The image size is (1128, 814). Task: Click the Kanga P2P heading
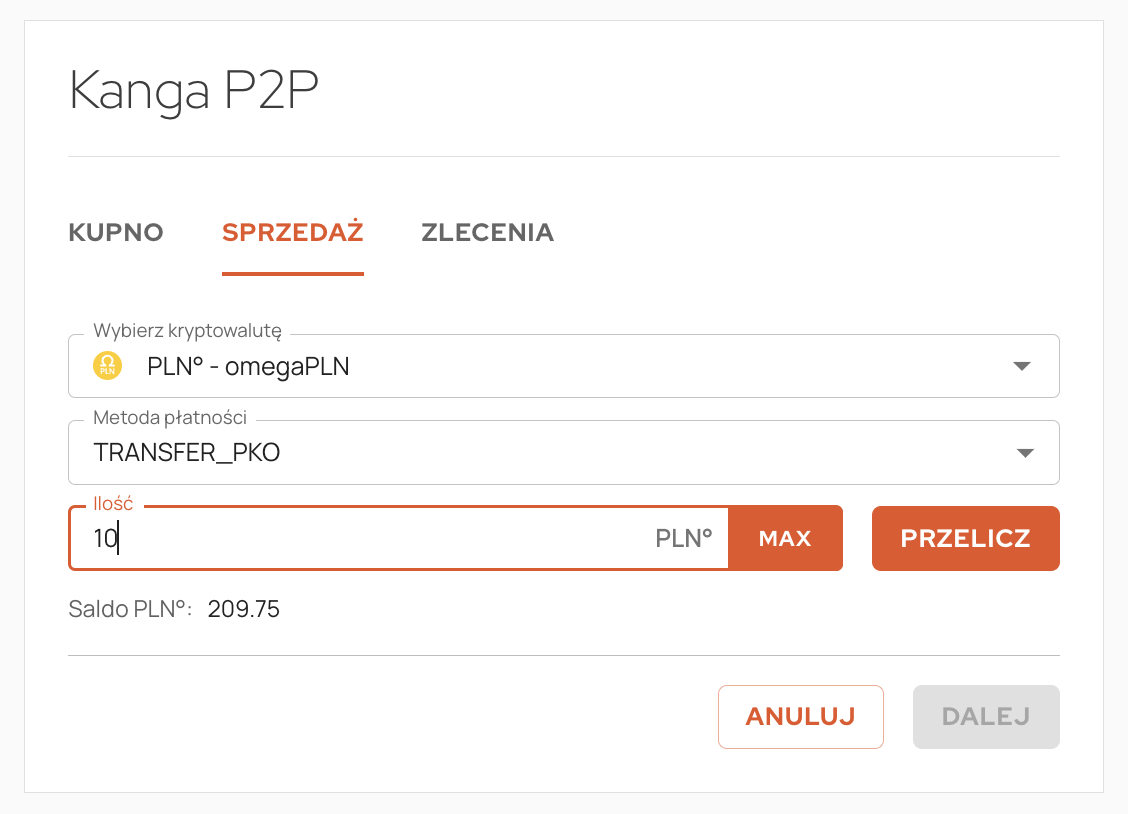click(x=194, y=91)
